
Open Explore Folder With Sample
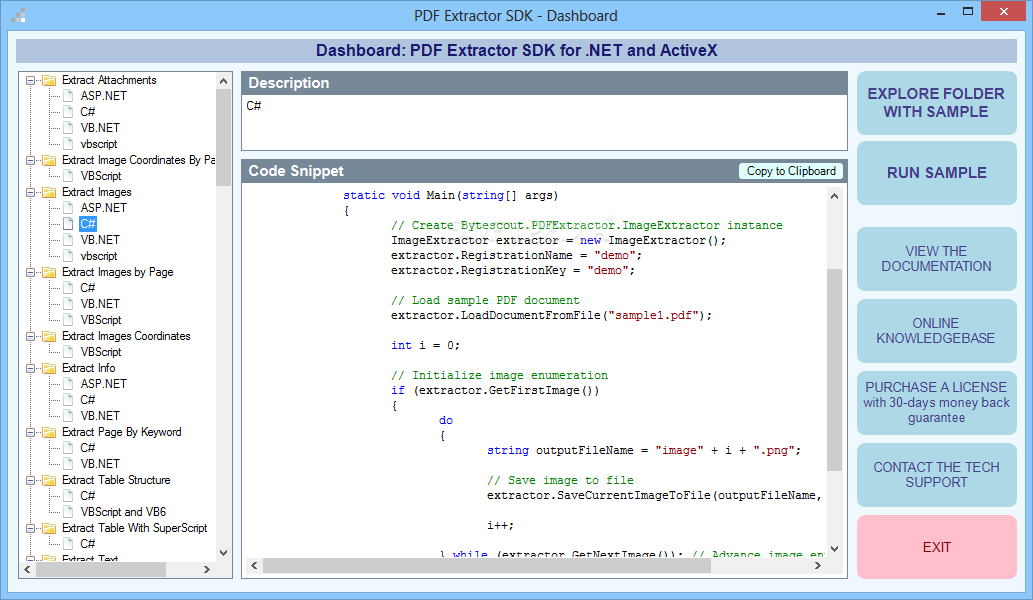coord(936,103)
